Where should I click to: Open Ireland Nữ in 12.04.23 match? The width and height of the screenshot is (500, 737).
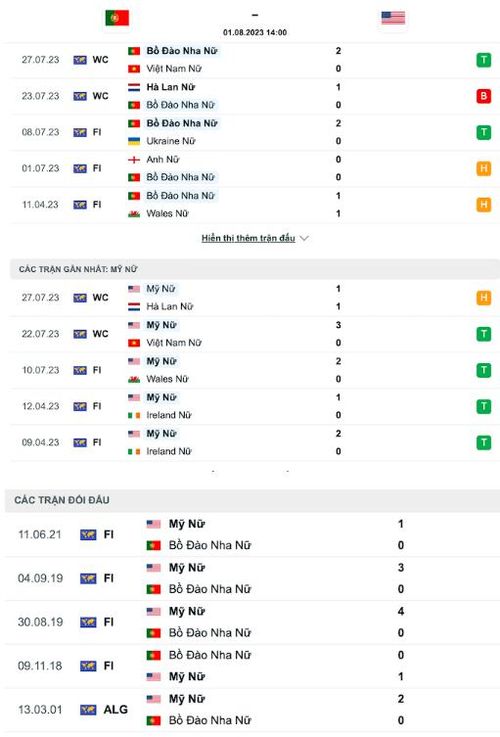click(169, 415)
